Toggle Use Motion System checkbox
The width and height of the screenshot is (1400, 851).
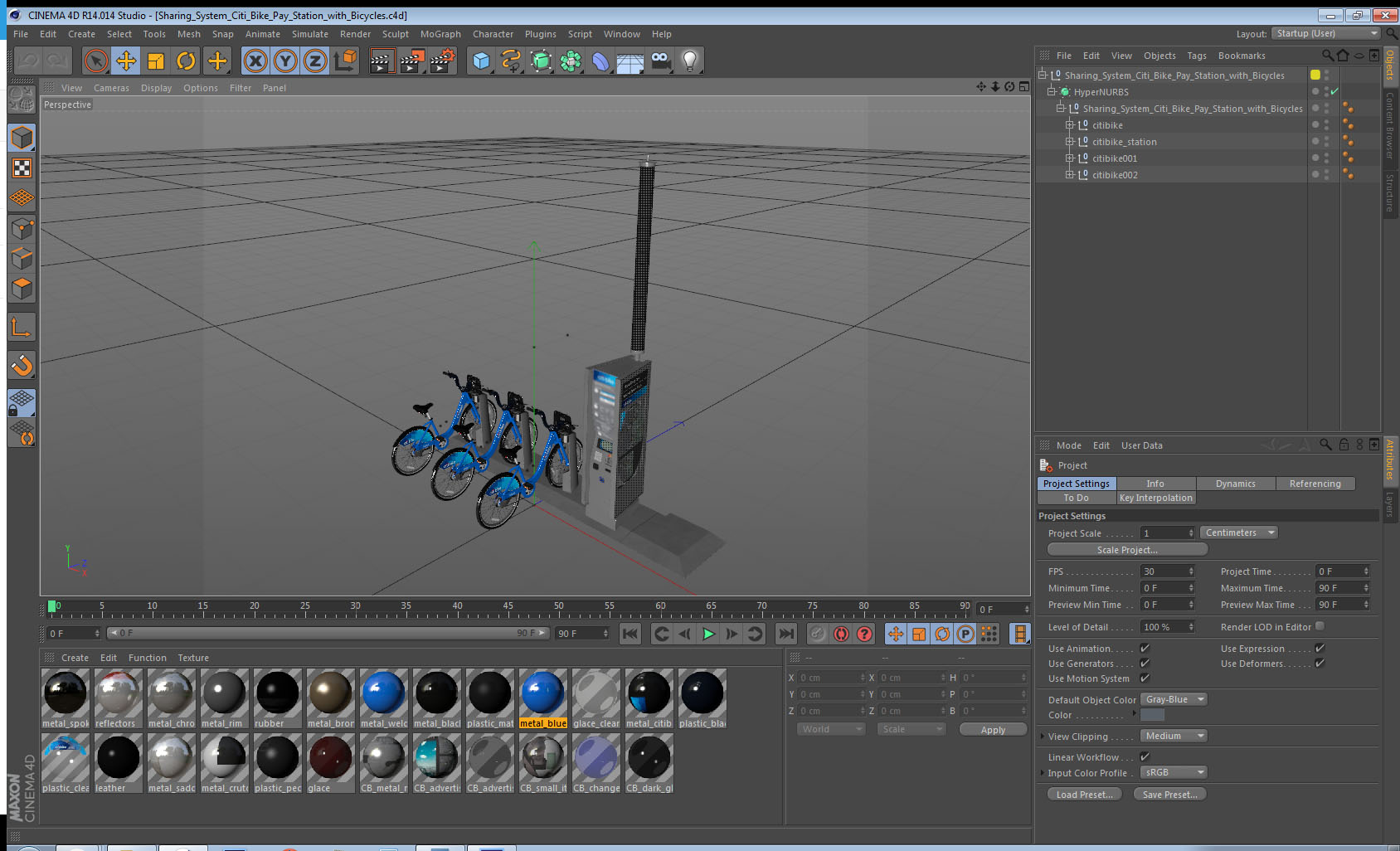tap(1145, 678)
